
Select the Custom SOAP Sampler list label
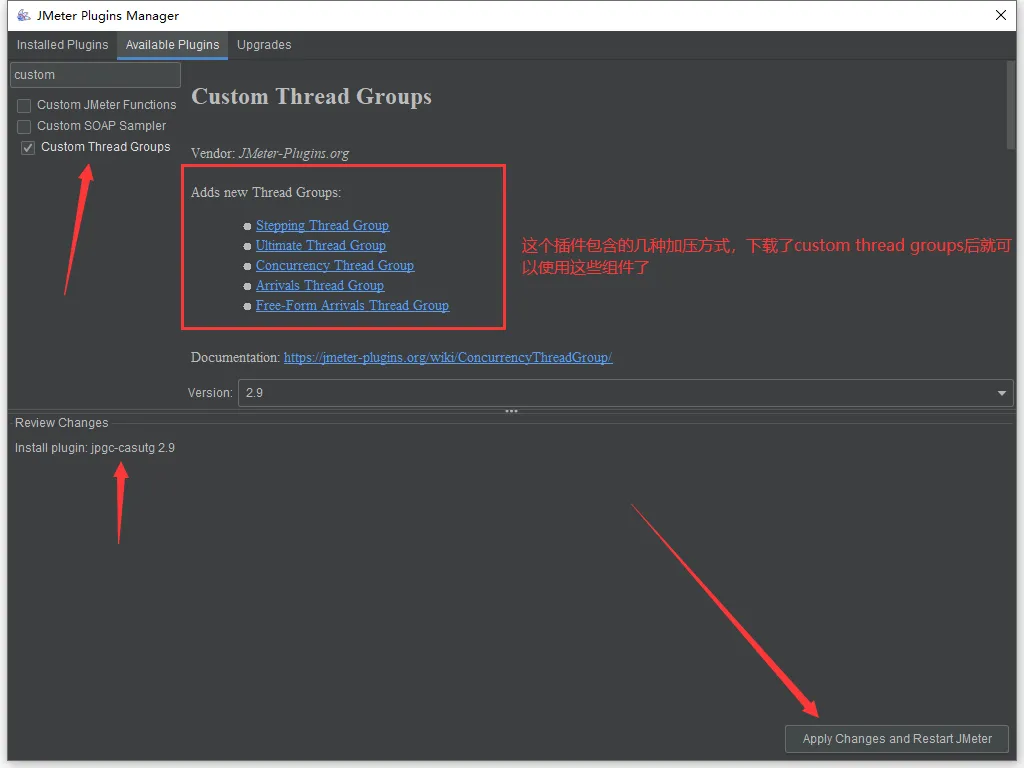[101, 125]
